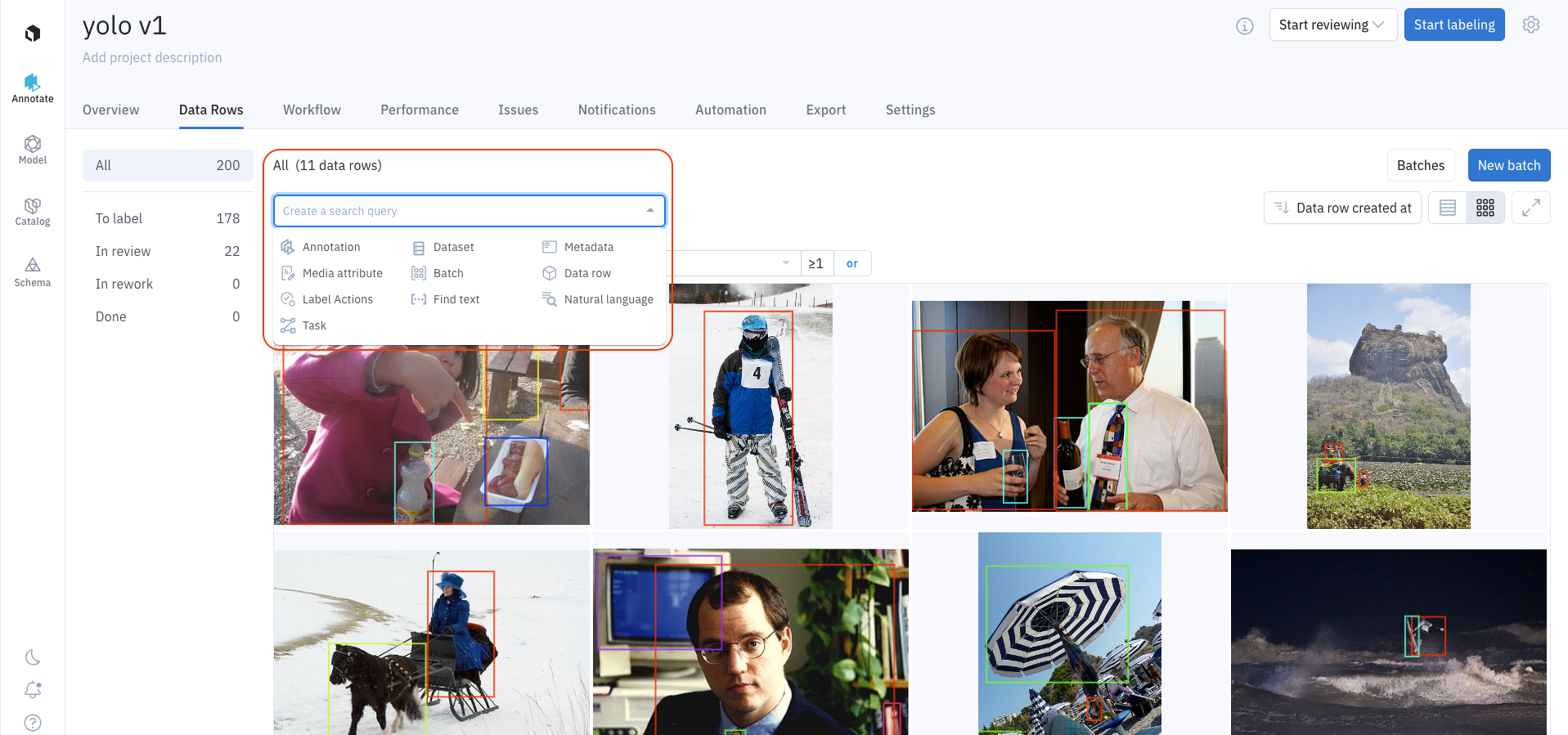
Task: Choose the Batch filter option
Action: tap(438, 273)
